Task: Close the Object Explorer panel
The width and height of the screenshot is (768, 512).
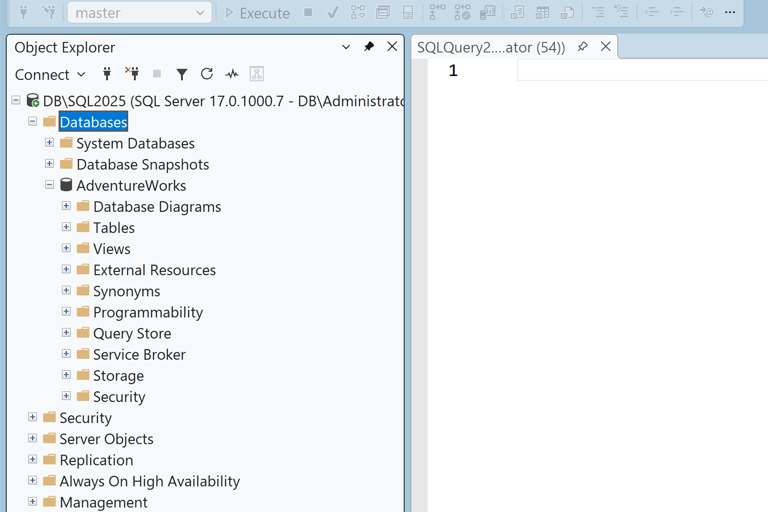Action: tap(392, 47)
